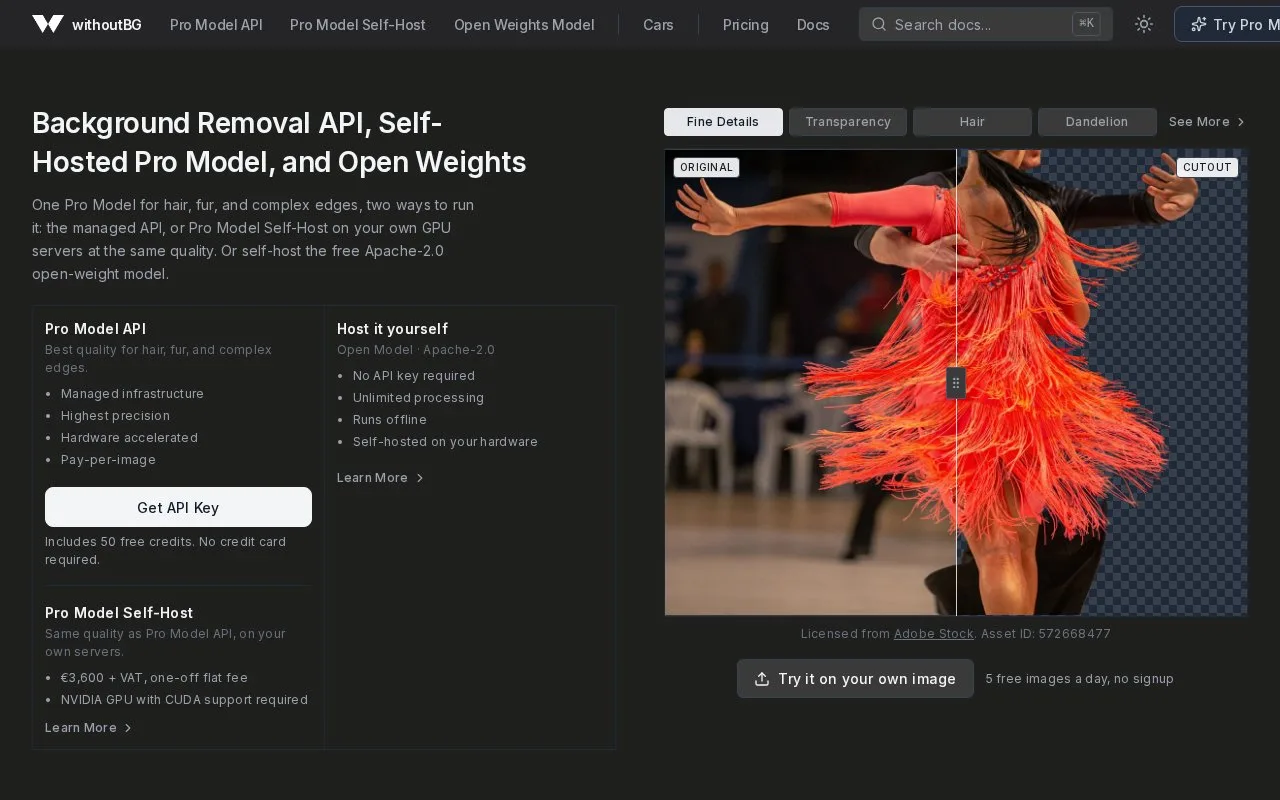The width and height of the screenshot is (1280, 800).
Task: Click the chevron beside Host it yourself Learn More
Action: [420, 478]
